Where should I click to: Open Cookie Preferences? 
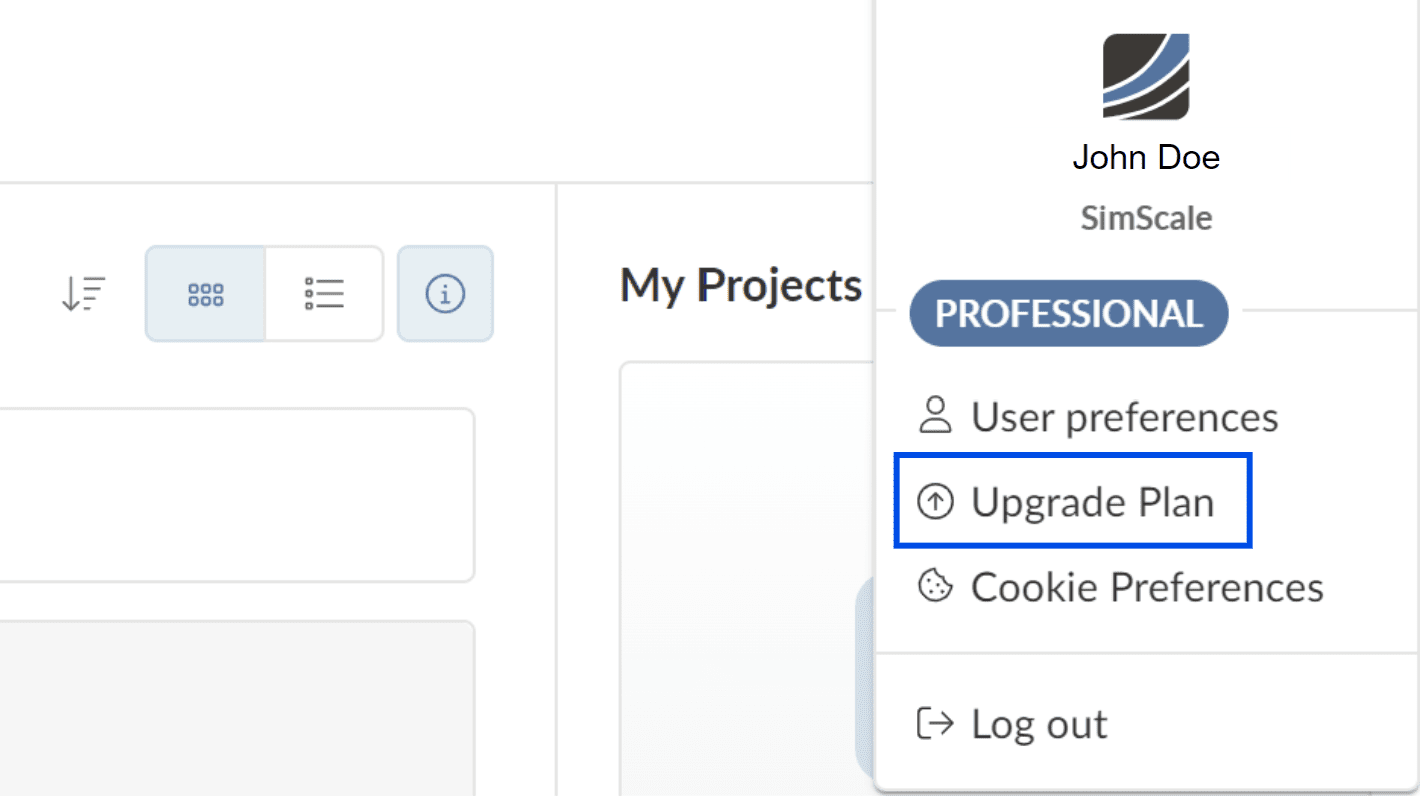[x=1146, y=587]
